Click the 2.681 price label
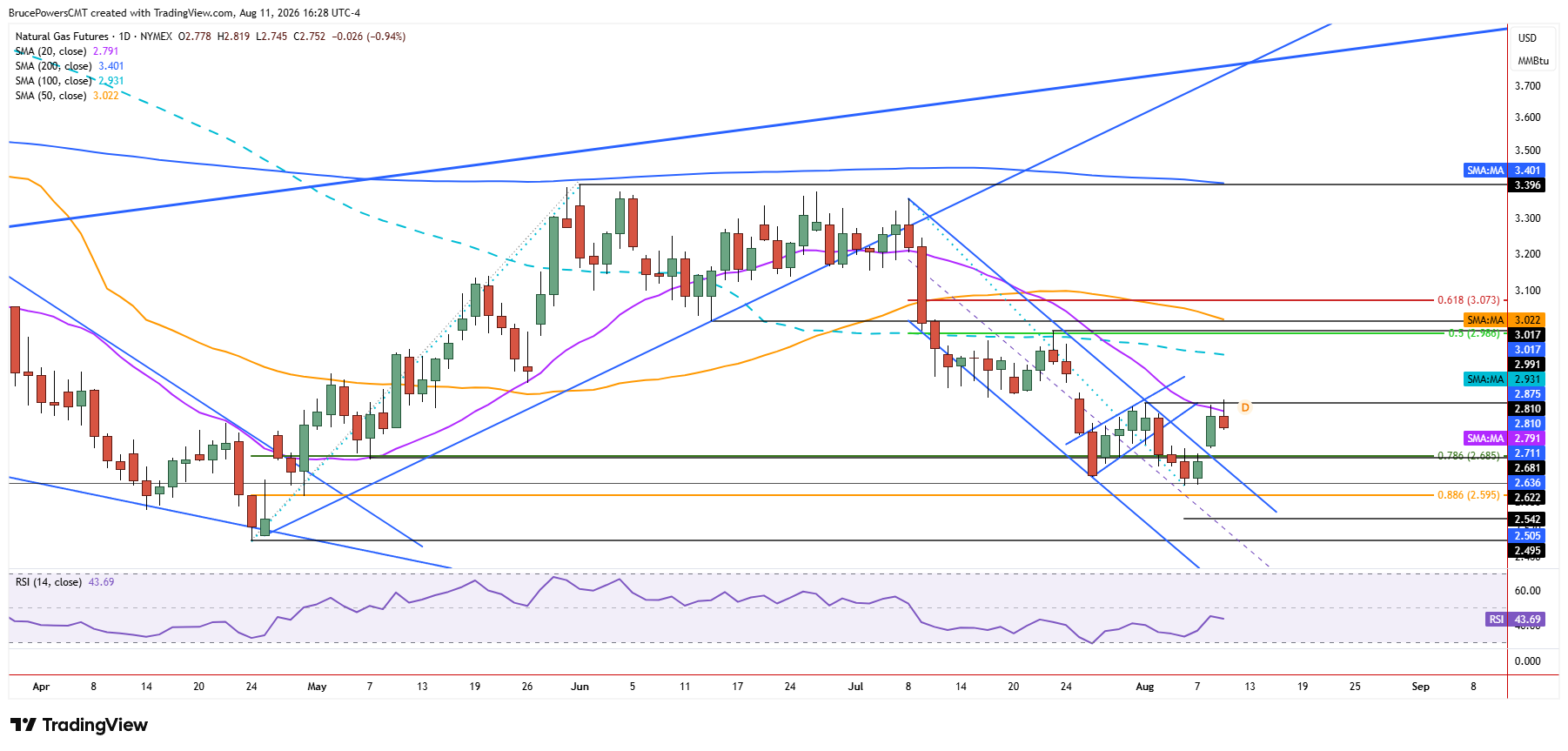The width and height of the screenshot is (1568, 751). (1527, 468)
